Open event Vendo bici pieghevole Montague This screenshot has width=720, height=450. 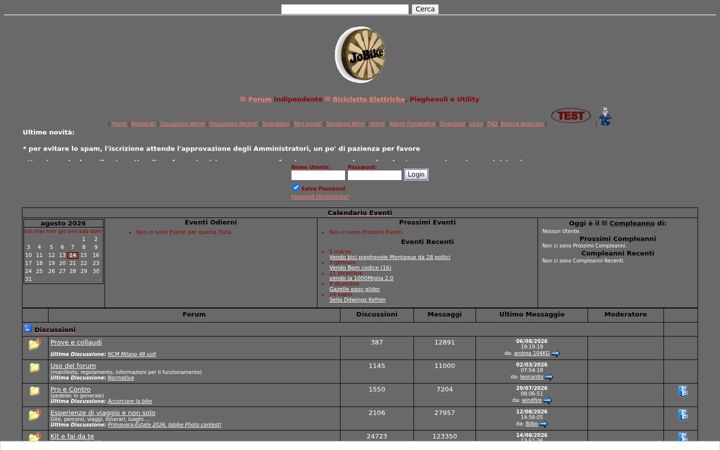[x=389, y=257]
